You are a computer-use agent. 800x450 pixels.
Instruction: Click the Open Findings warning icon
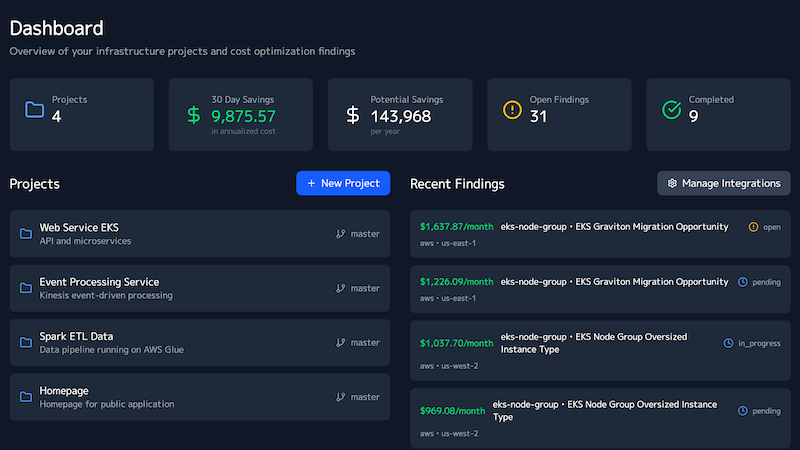click(x=512, y=110)
